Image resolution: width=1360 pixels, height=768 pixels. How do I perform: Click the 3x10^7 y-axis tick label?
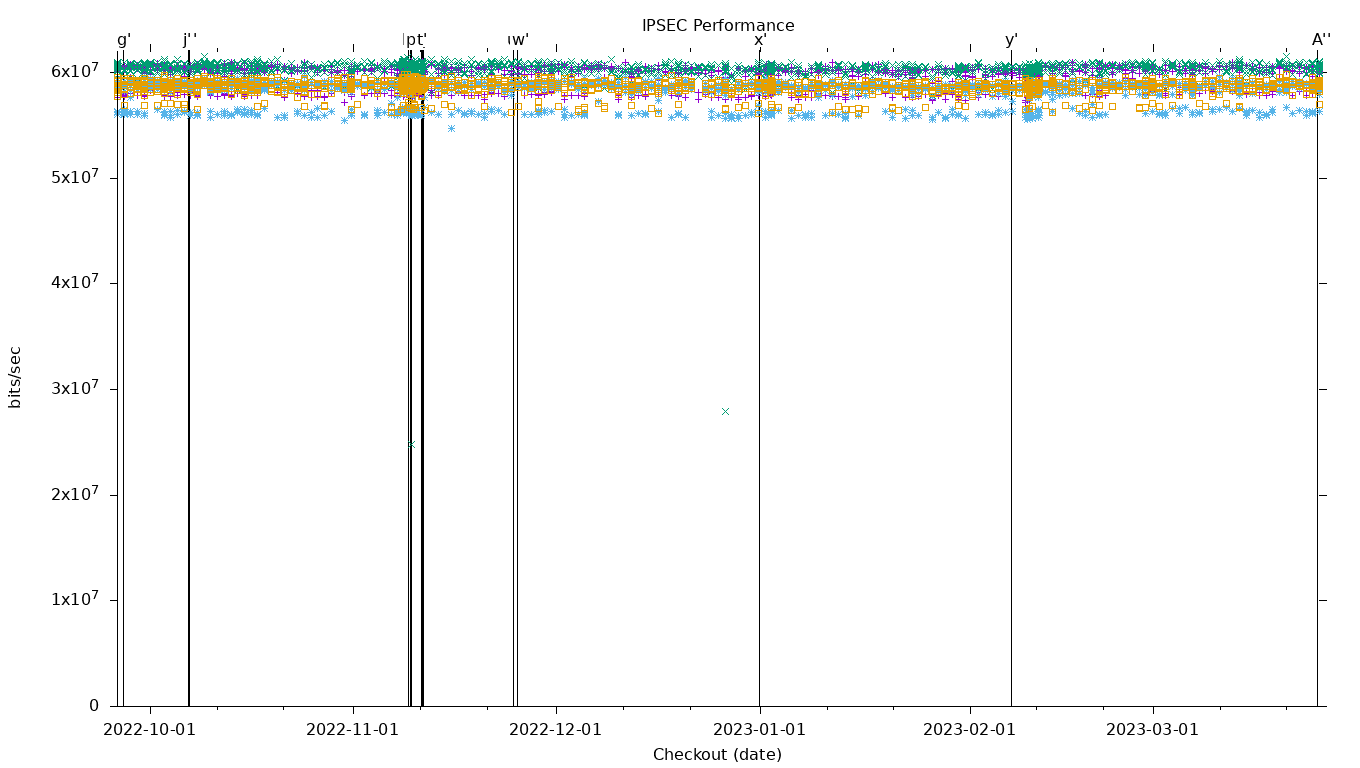point(75,387)
